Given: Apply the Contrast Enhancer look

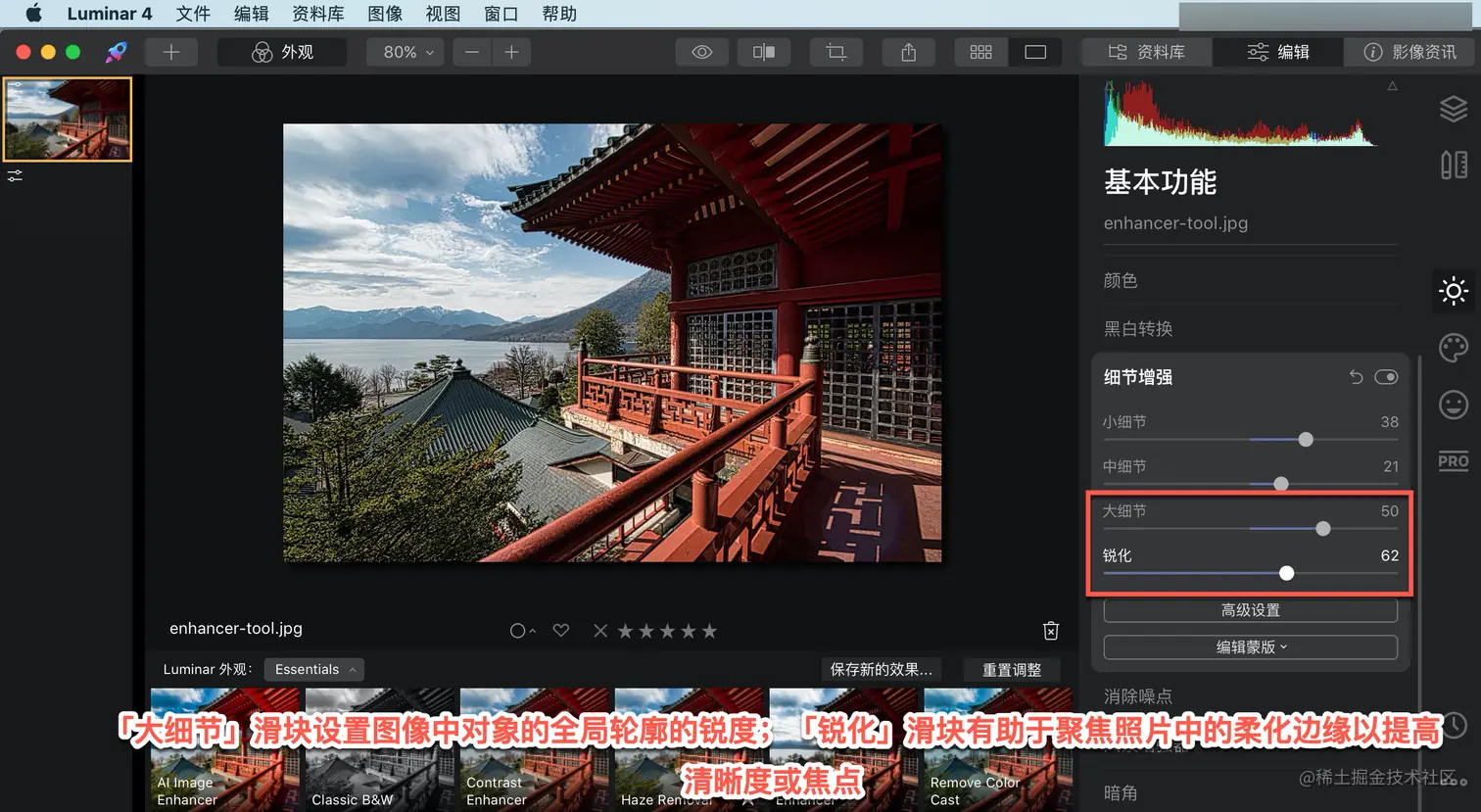Looking at the screenshot, I should point(535,749).
